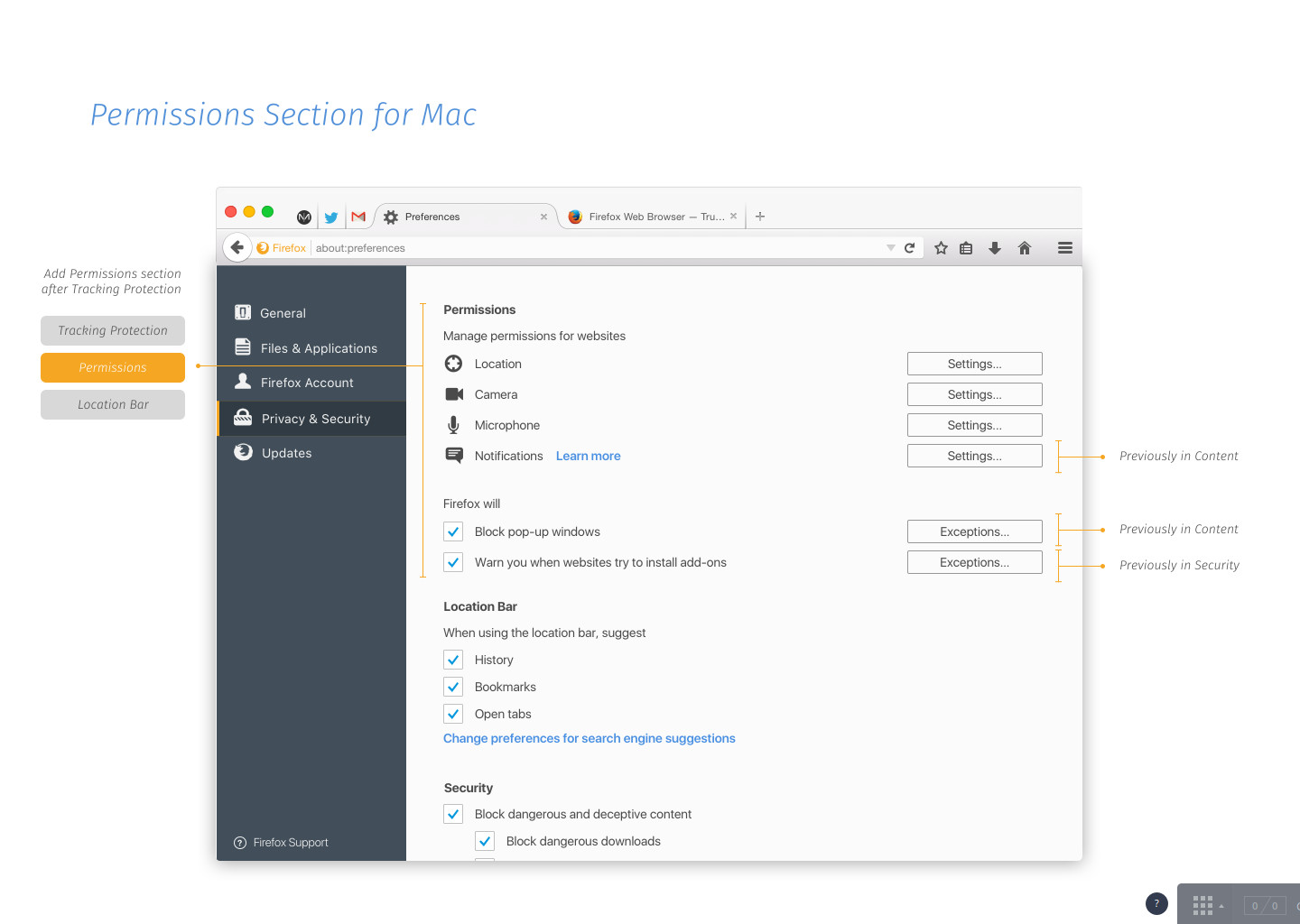Open Location permission Settings button

[x=975, y=364]
